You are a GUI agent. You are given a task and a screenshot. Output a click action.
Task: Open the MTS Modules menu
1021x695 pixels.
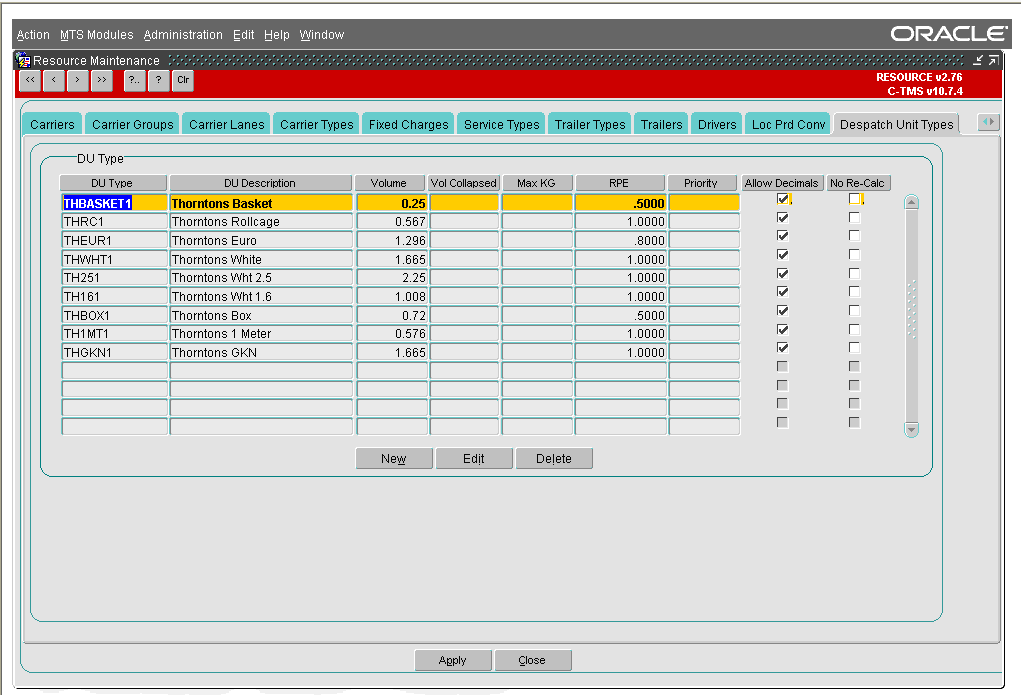96,35
